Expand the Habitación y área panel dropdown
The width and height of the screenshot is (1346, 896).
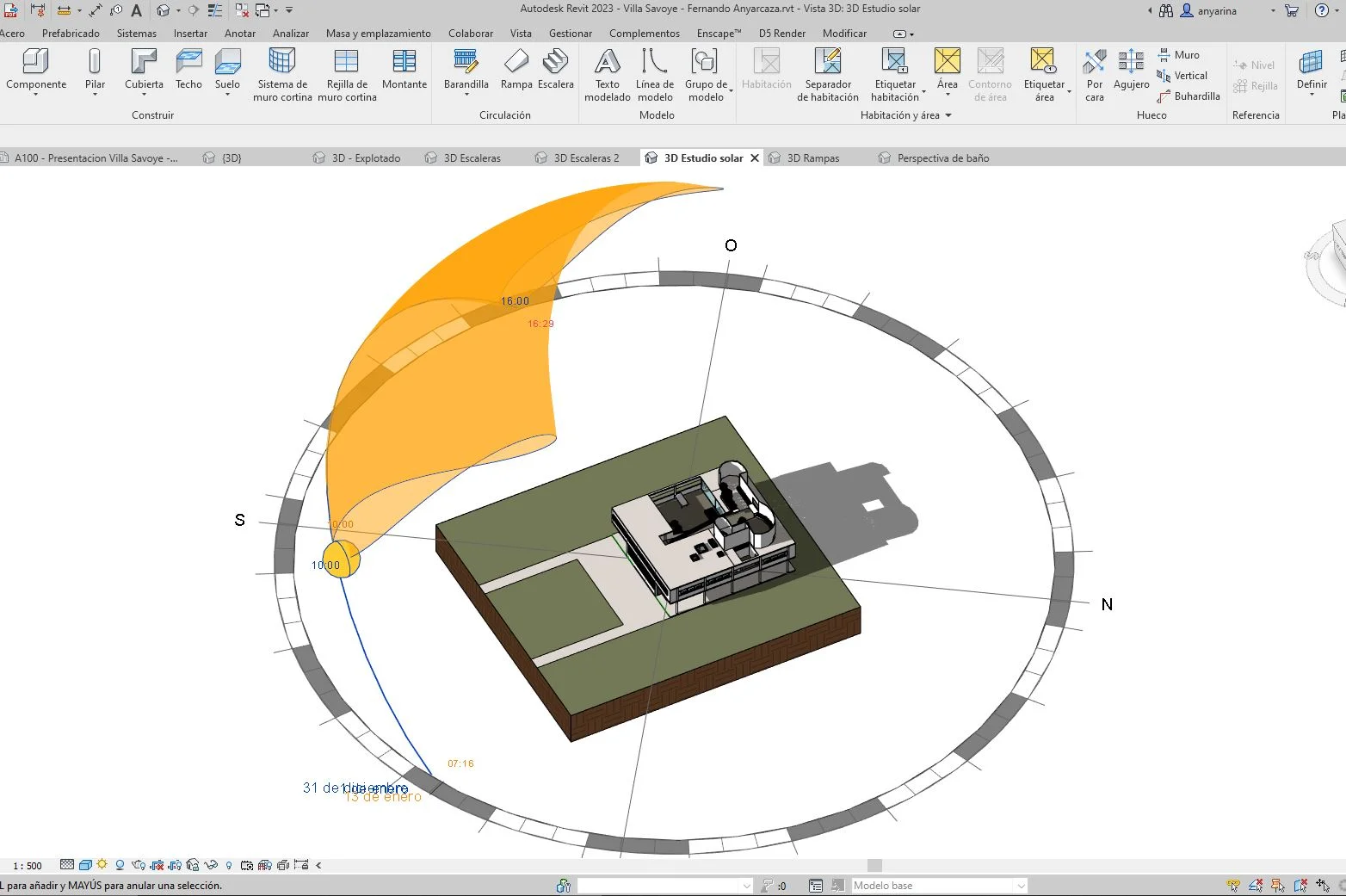click(948, 115)
